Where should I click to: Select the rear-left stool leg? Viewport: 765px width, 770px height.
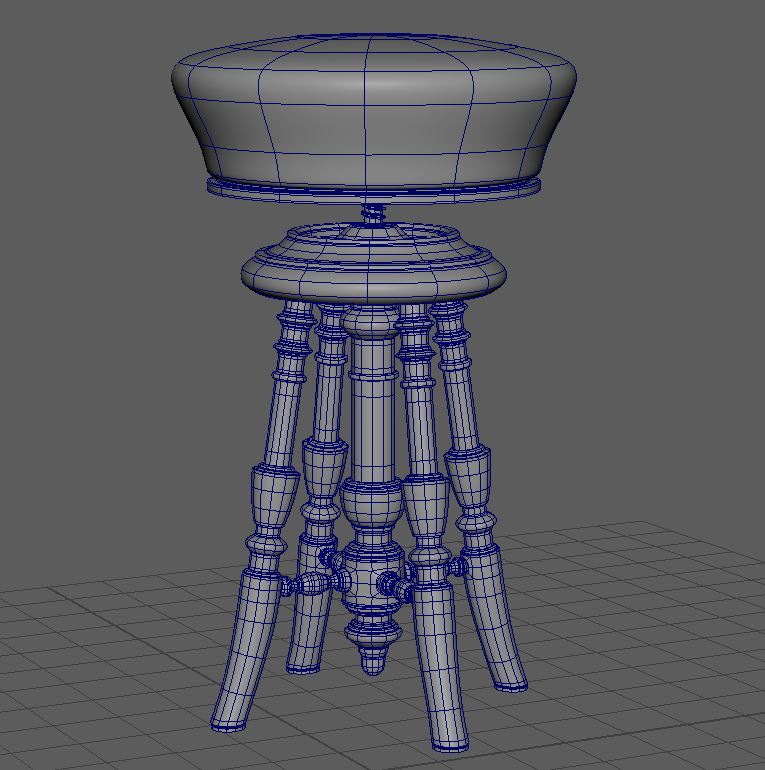(x=319, y=491)
